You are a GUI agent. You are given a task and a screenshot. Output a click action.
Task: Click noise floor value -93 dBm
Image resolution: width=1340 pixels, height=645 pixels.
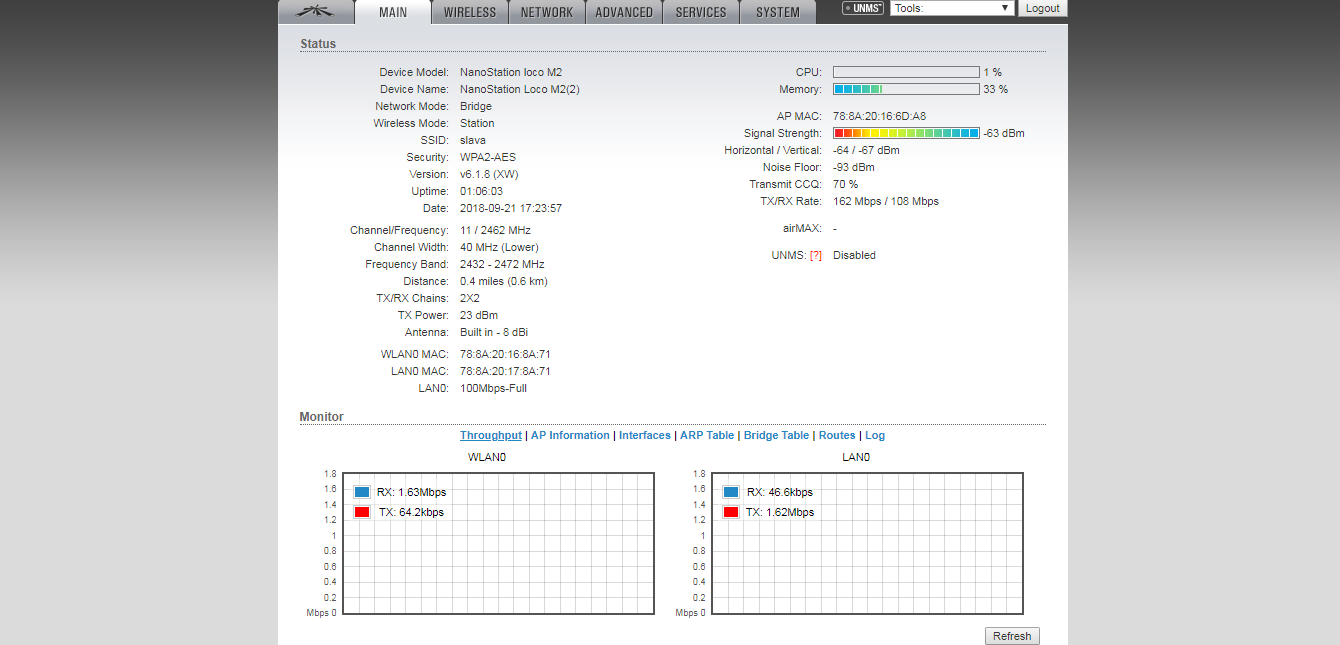pyautogui.click(x=853, y=167)
